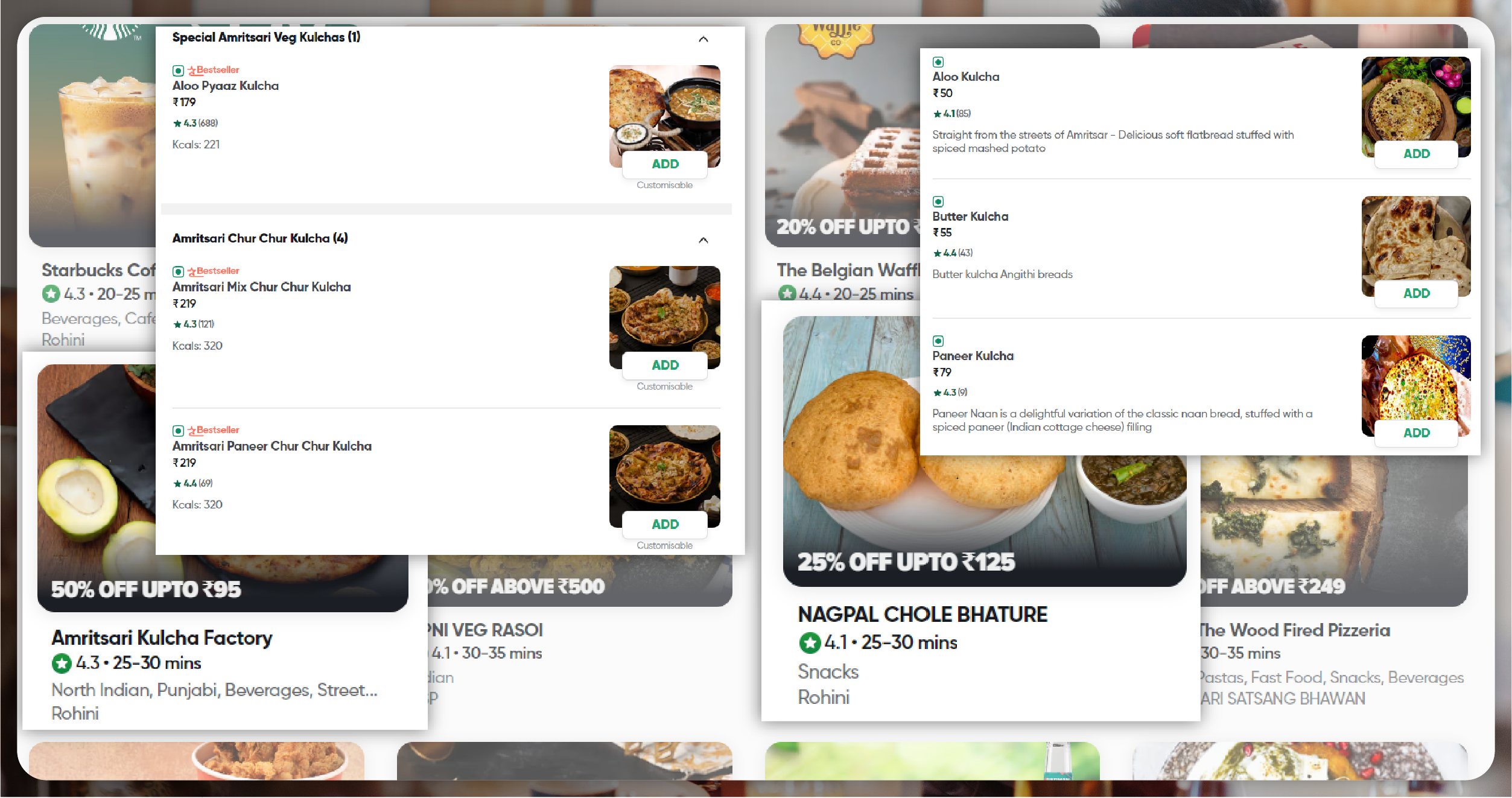Select Amritsari Mix Chur Chur Kulcha customisable option

[x=665, y=386]
